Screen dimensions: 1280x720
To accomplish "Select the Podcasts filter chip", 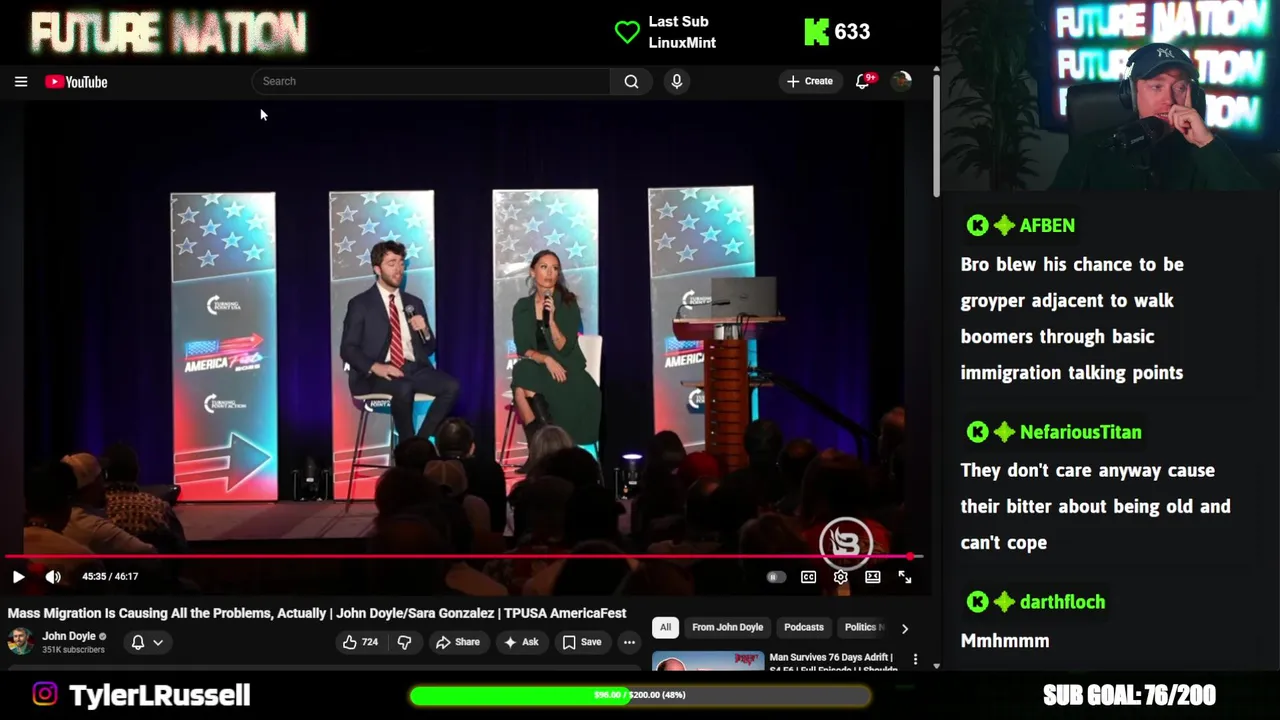I will tap(804, 627).
